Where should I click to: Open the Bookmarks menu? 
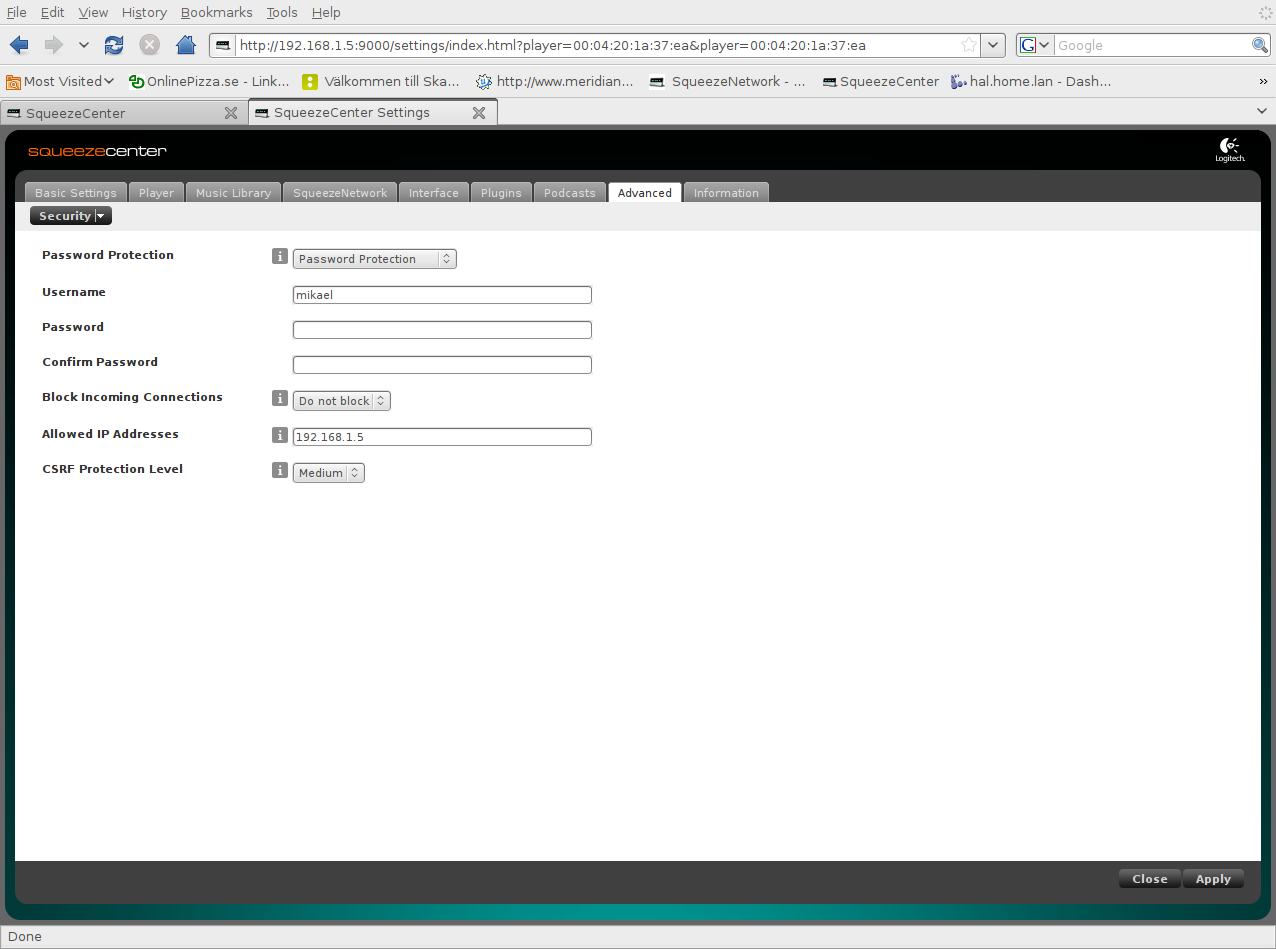[x=216, y=12]
